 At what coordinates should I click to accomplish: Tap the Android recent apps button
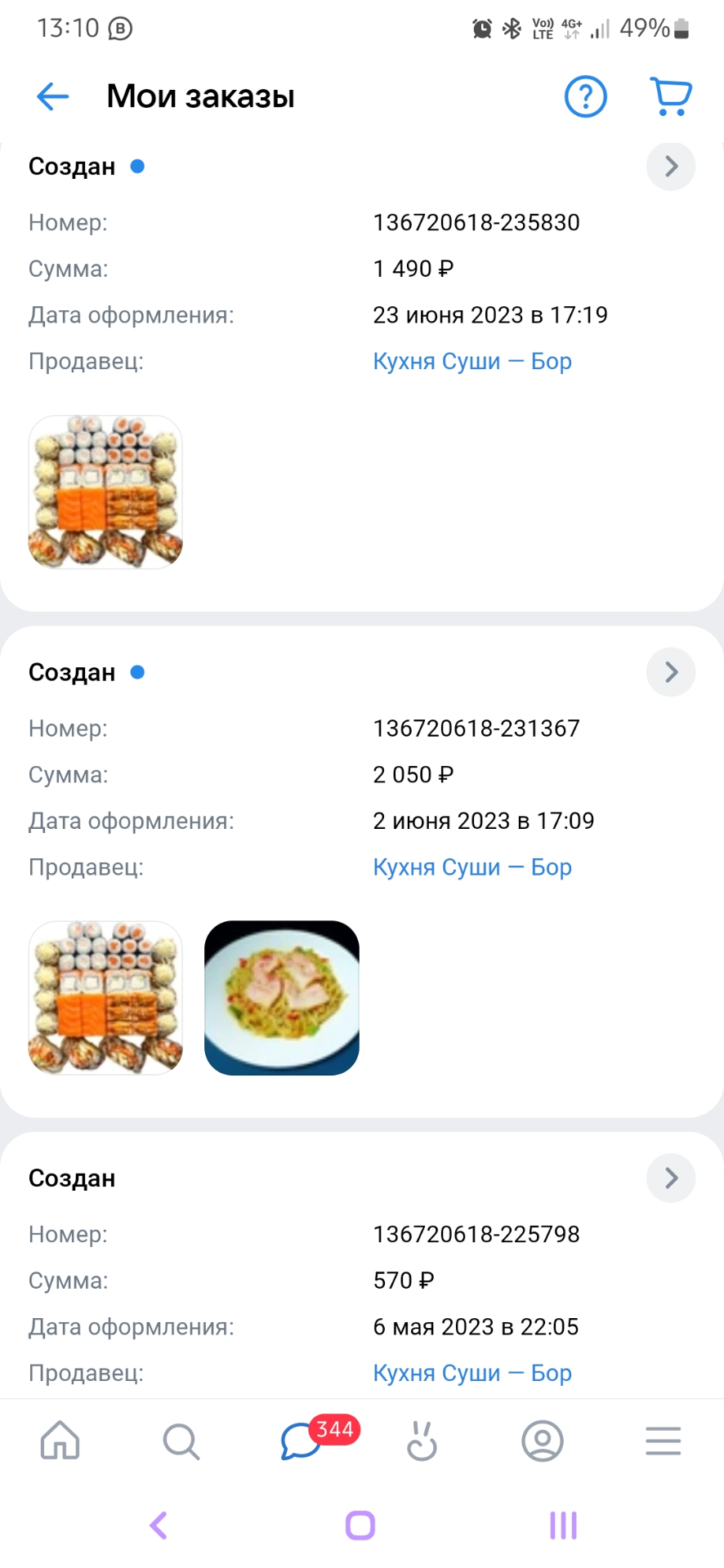tap(563, 1525)
